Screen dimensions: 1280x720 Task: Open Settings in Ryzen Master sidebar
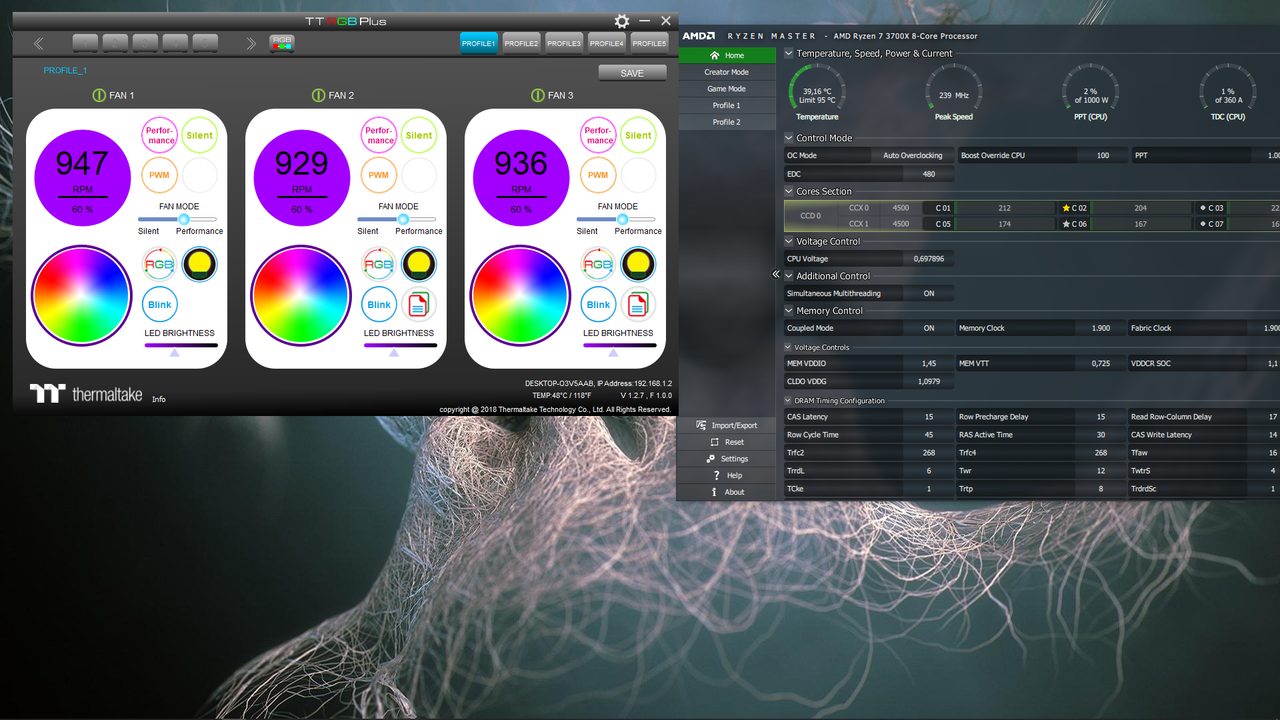[727, 459]
